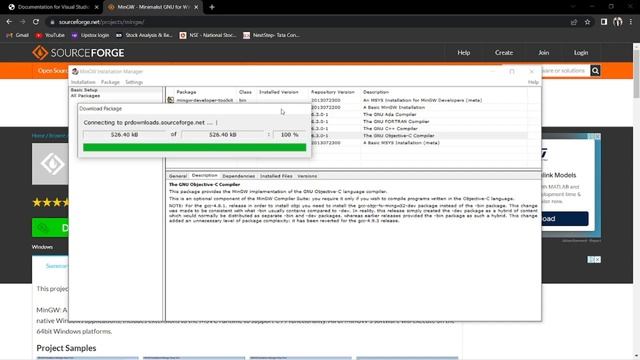Click Help in SourceForge header
This screenshot has width=640, height=360.
pyautogui.click(x=464, y=53)
